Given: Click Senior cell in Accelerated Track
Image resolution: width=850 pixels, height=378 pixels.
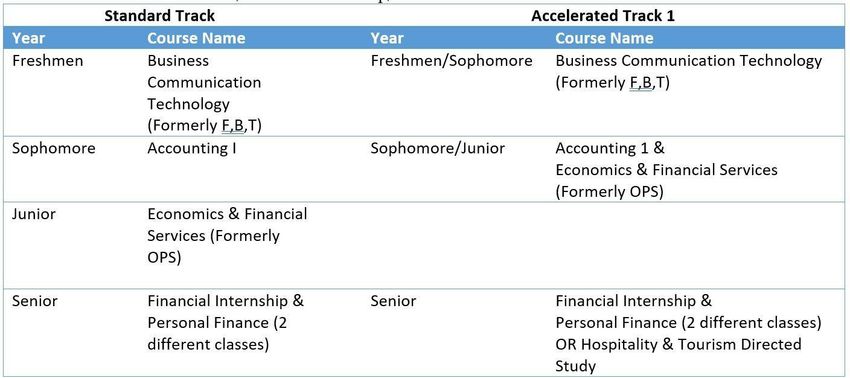Looking at the screenshot, I should pos(394,301).
